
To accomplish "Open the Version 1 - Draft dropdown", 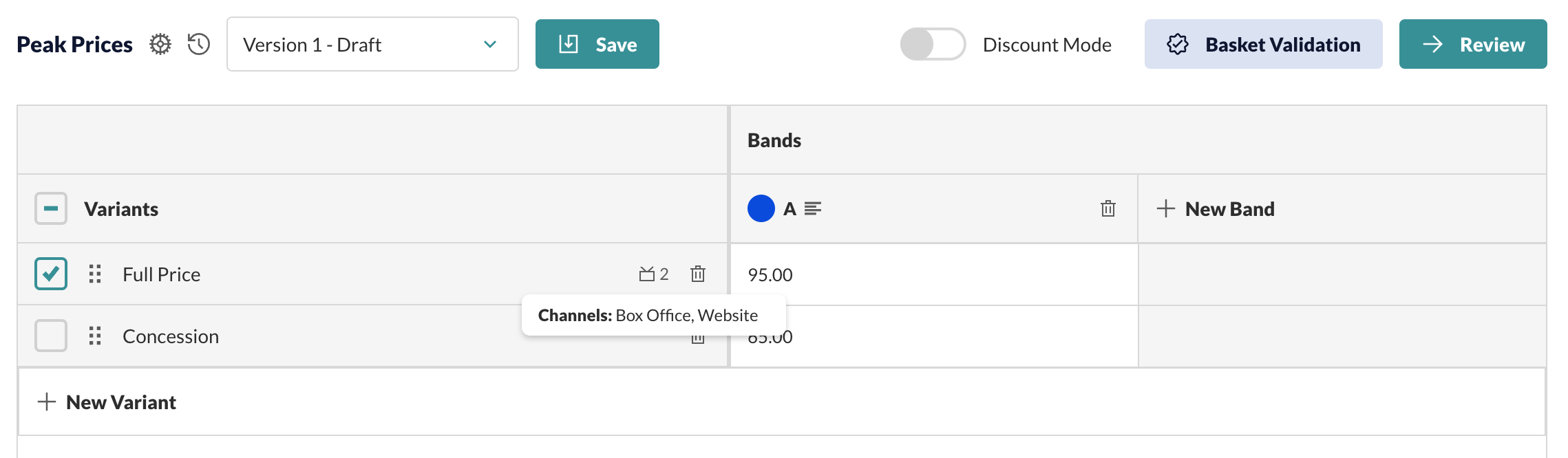I will (x=372, y=44).
